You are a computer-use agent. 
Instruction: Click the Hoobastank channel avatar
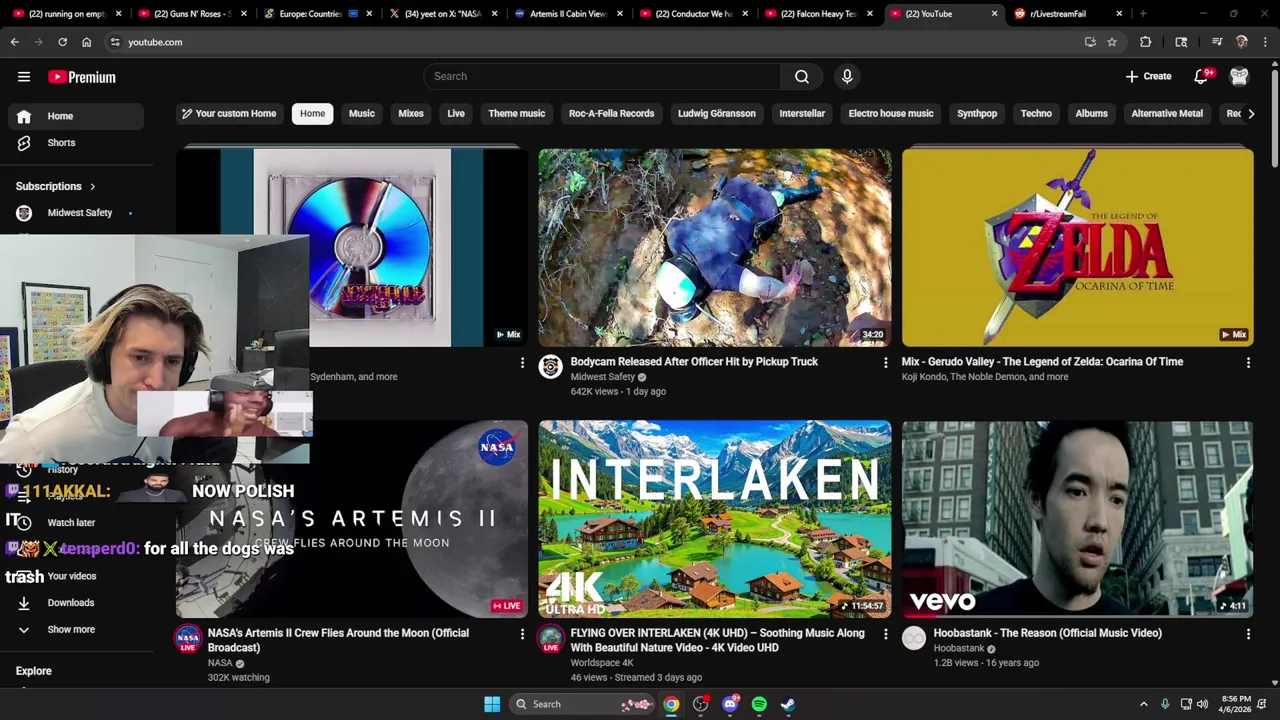(x=914, y=638)
